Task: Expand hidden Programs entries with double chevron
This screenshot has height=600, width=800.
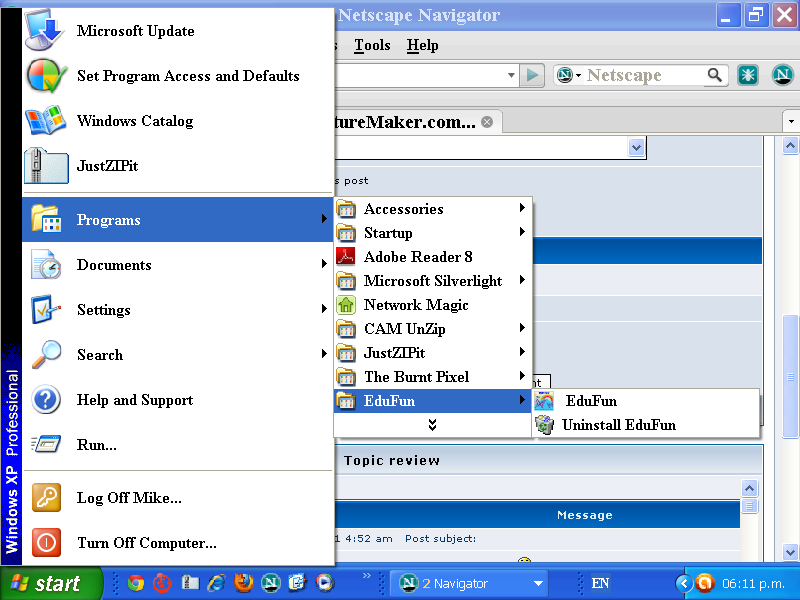Action: pos(433,425)
